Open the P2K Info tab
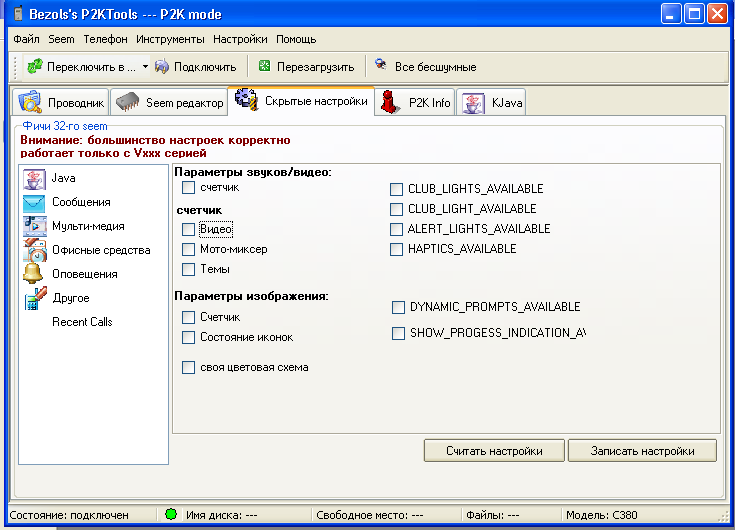Screen dimensions: 735x530 pyautogui.click(x=415, y=102)
